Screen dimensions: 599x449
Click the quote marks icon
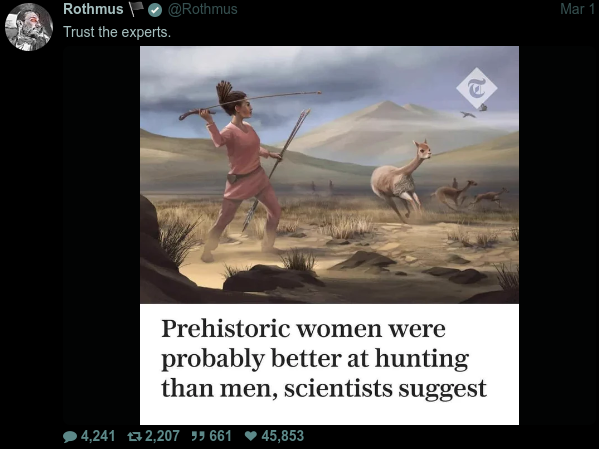(x=197, y=436)
